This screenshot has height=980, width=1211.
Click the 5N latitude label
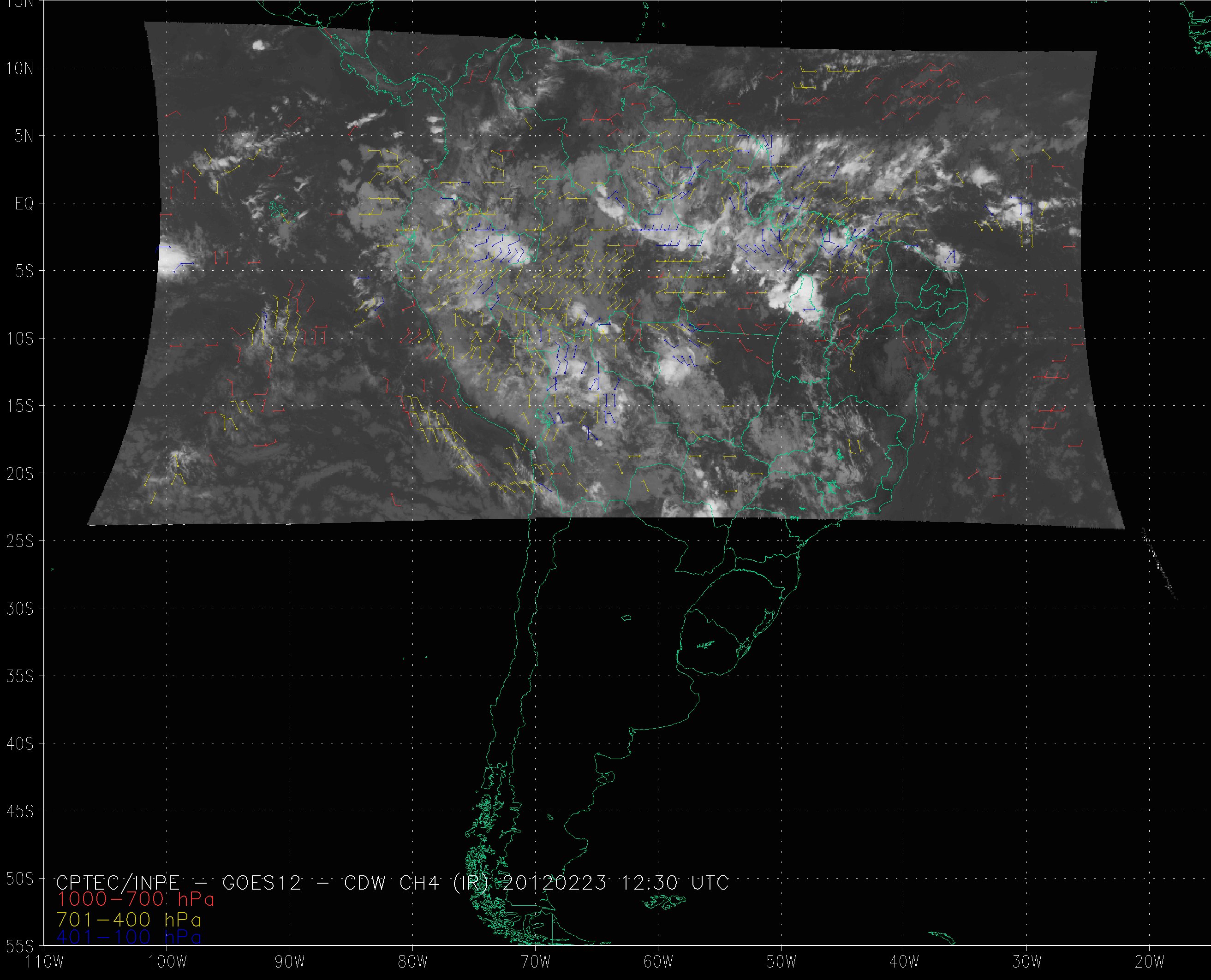(24, 136)
